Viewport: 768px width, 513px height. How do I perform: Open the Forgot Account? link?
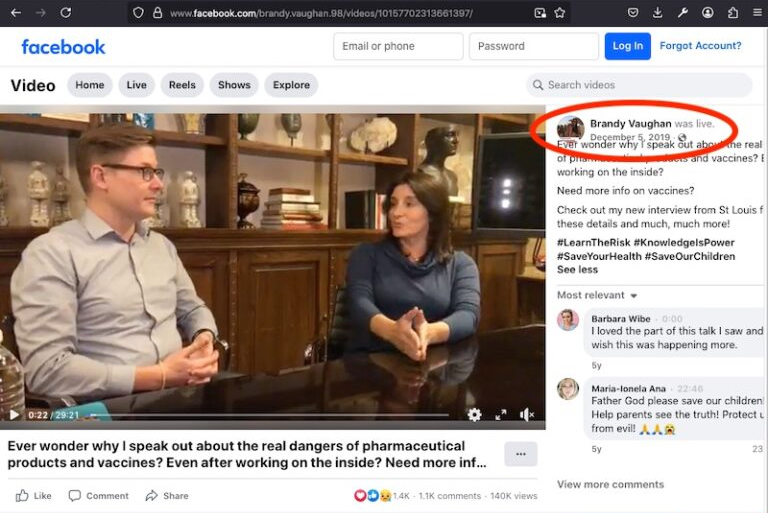[x=700, y=46]
